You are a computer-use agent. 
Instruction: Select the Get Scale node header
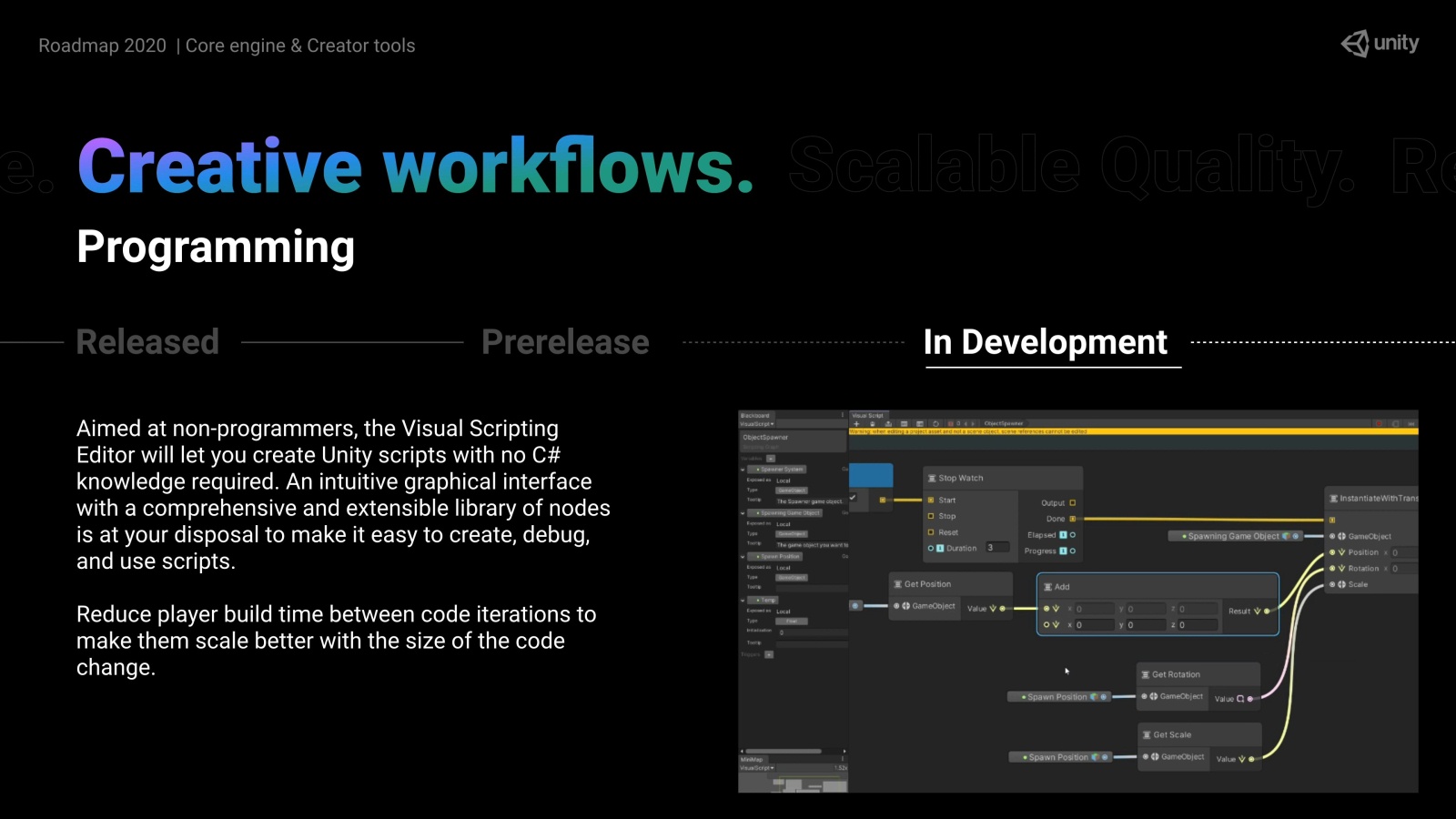coord(1200,734)
